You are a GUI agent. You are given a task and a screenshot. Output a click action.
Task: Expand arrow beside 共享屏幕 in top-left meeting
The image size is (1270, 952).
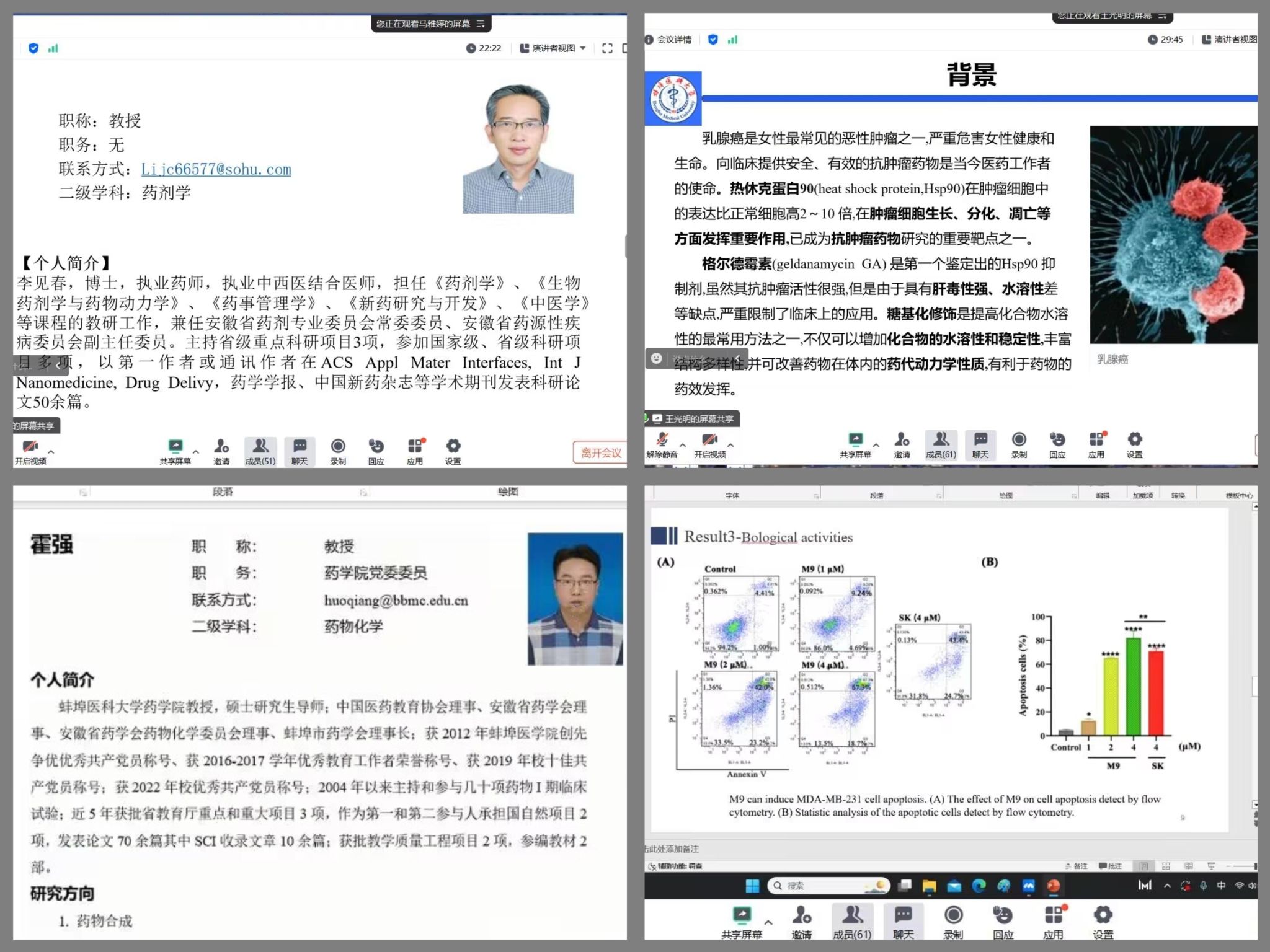tap(196, 451)
